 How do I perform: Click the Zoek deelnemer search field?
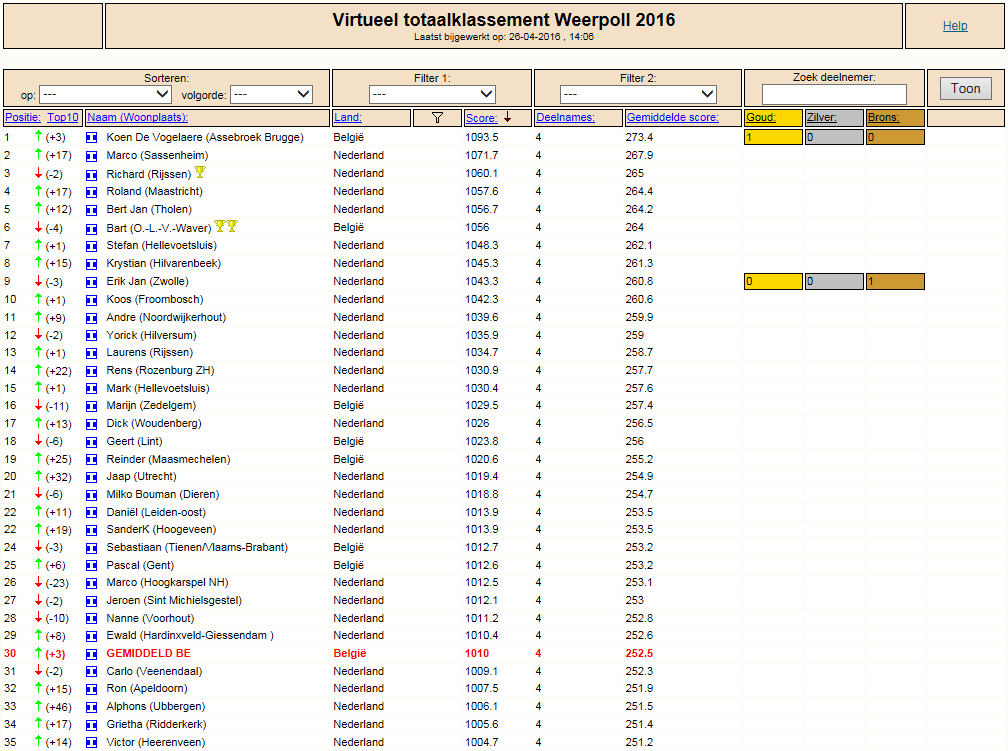point(834,95)
